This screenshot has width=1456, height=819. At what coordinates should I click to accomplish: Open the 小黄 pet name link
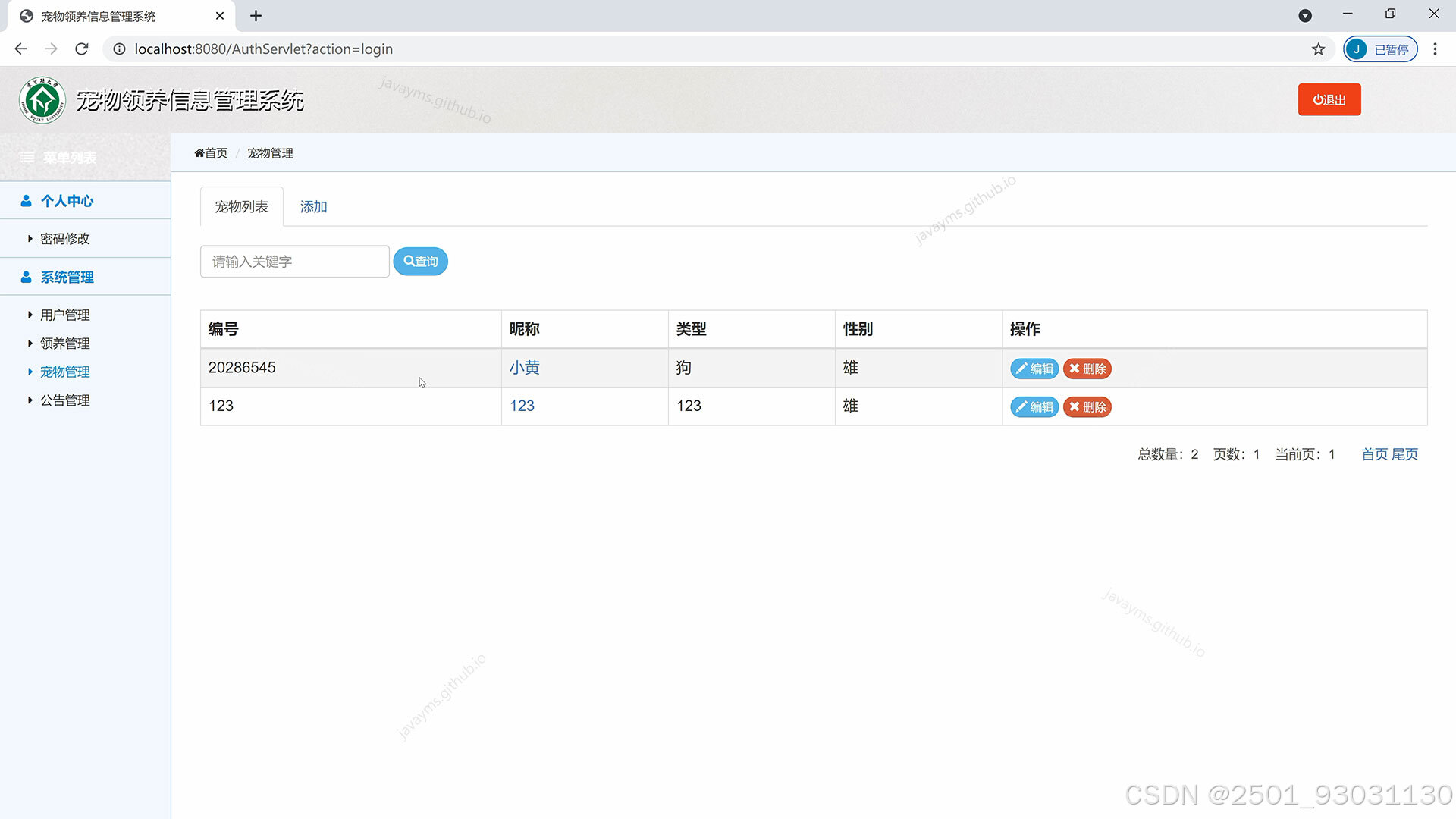click(x=525, y=368)
